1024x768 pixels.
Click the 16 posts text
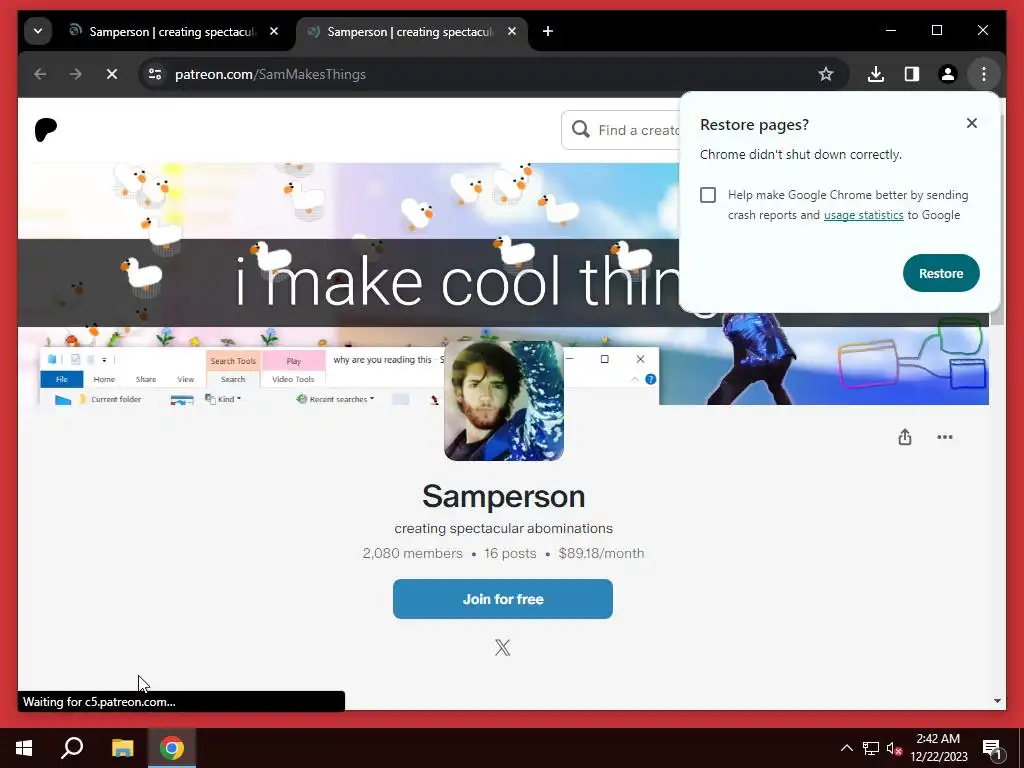coord(510,553)
